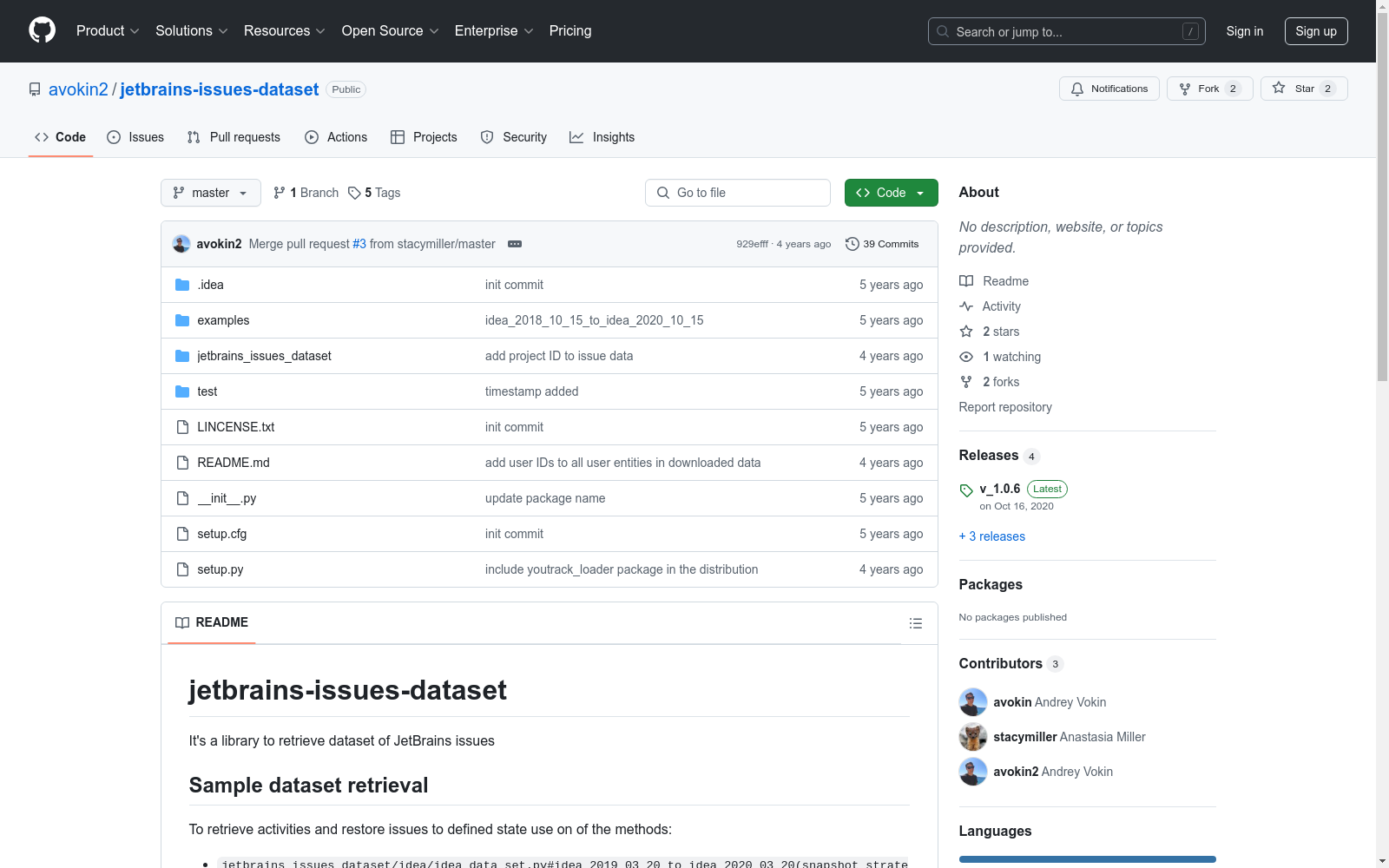Click the Activity pulse icon

coord(966,306)
